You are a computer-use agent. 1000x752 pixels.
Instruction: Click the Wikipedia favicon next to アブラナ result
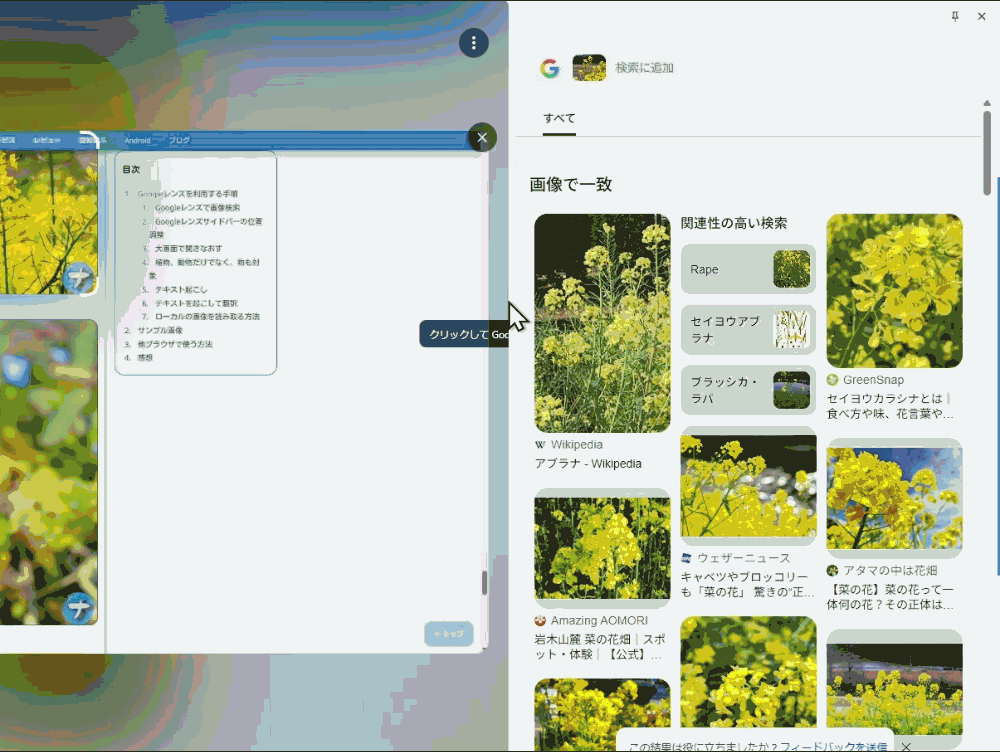539,444
